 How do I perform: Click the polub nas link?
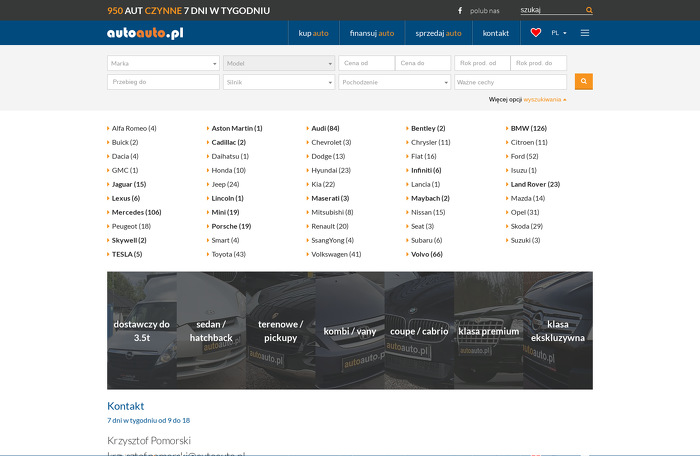point(484,11)
